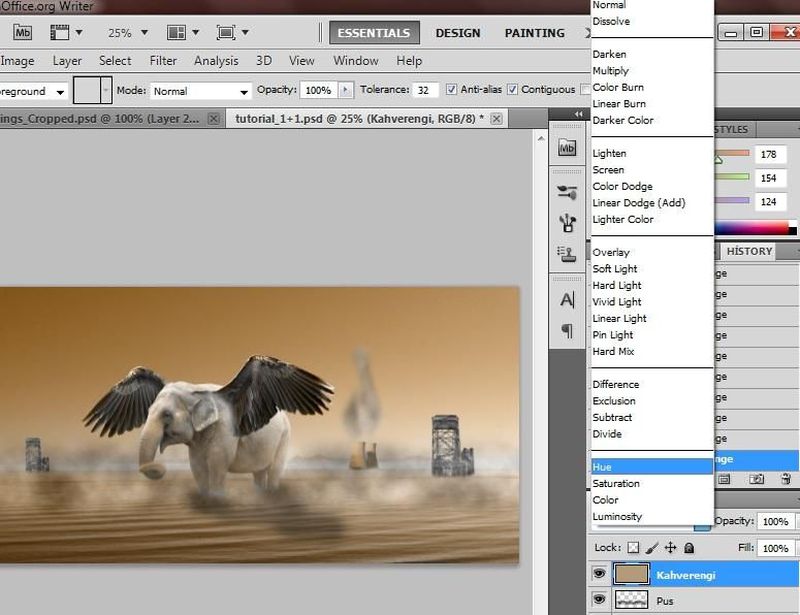This screenshot has width=800, height=615.
Task: Open the Character panel icon
Action: click(x=567, y=299)
